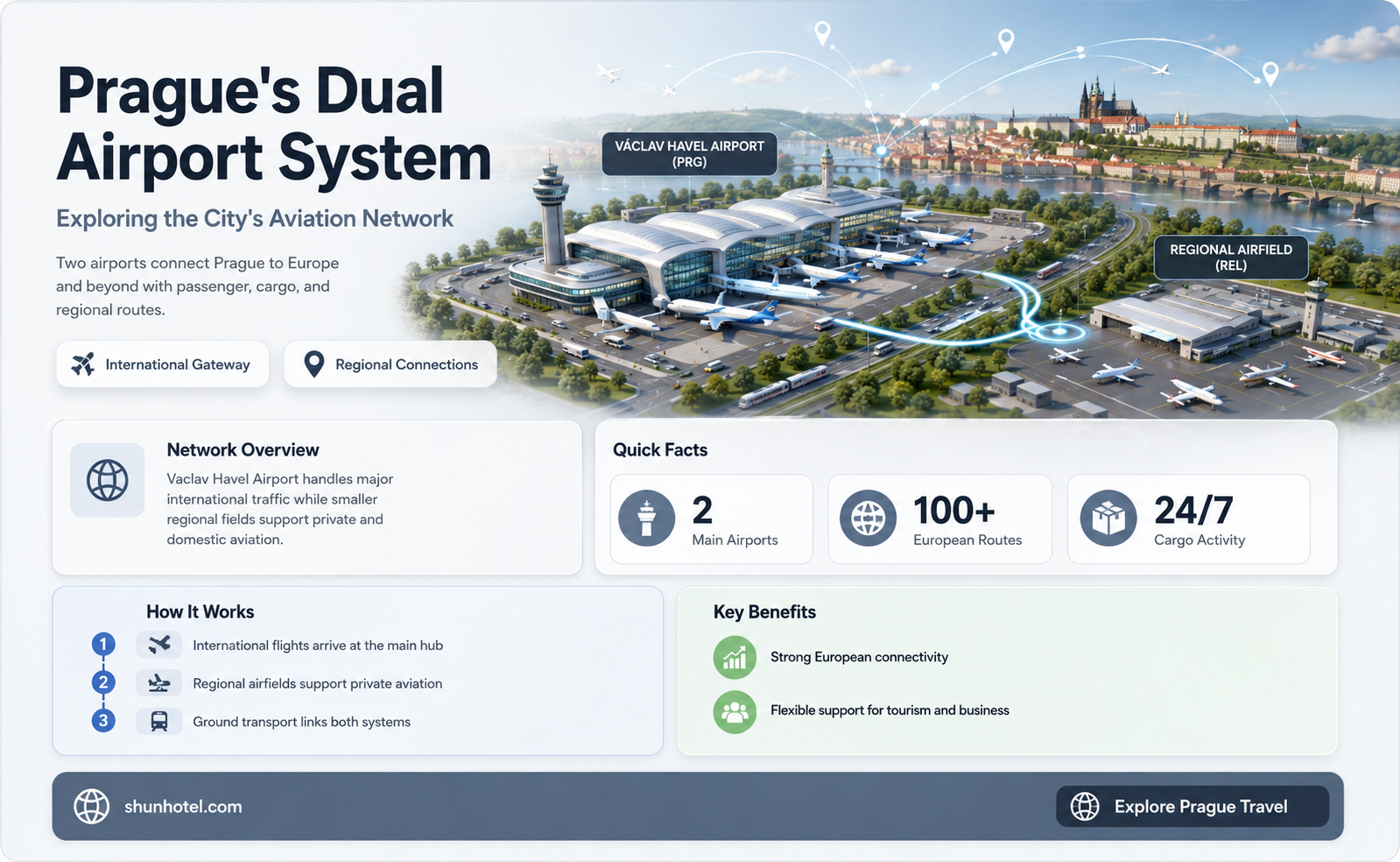Click the Explore Prague Travel button

[1192, 806]
